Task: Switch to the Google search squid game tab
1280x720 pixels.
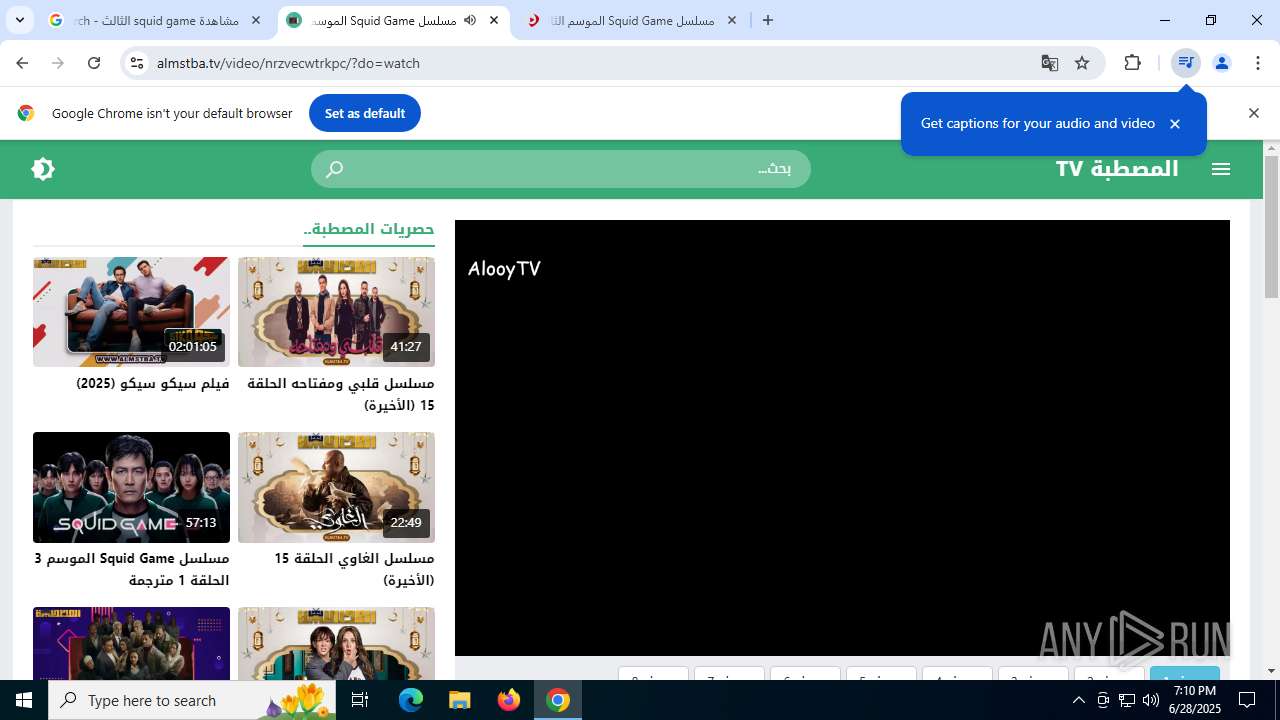Action: point(155,20)
